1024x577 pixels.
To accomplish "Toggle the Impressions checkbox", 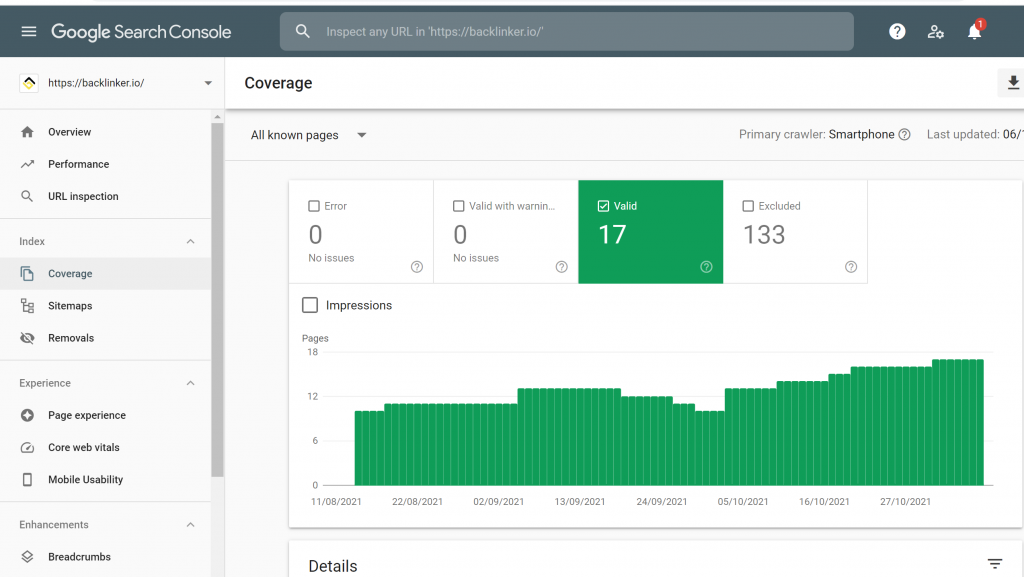I will pos(310,305).
